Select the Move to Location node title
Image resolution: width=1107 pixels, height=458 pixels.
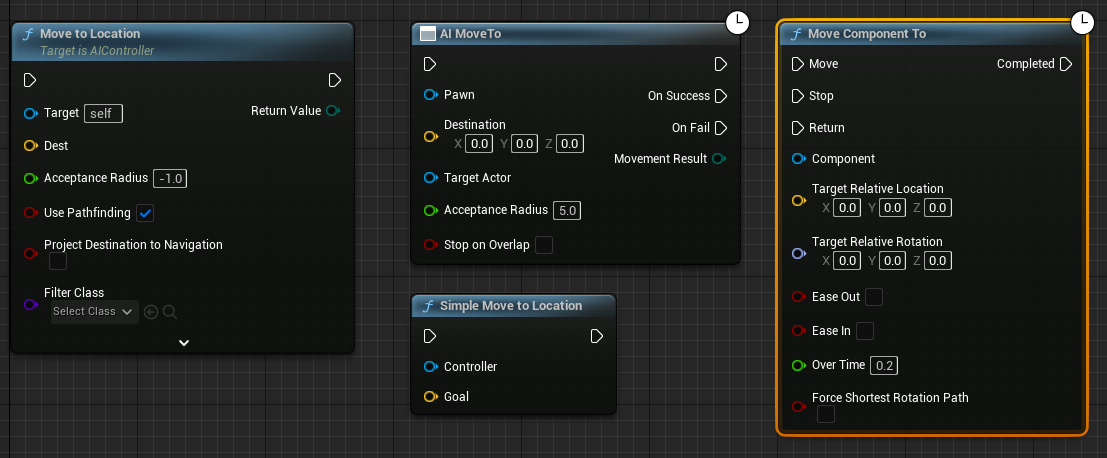pos(90,33)
